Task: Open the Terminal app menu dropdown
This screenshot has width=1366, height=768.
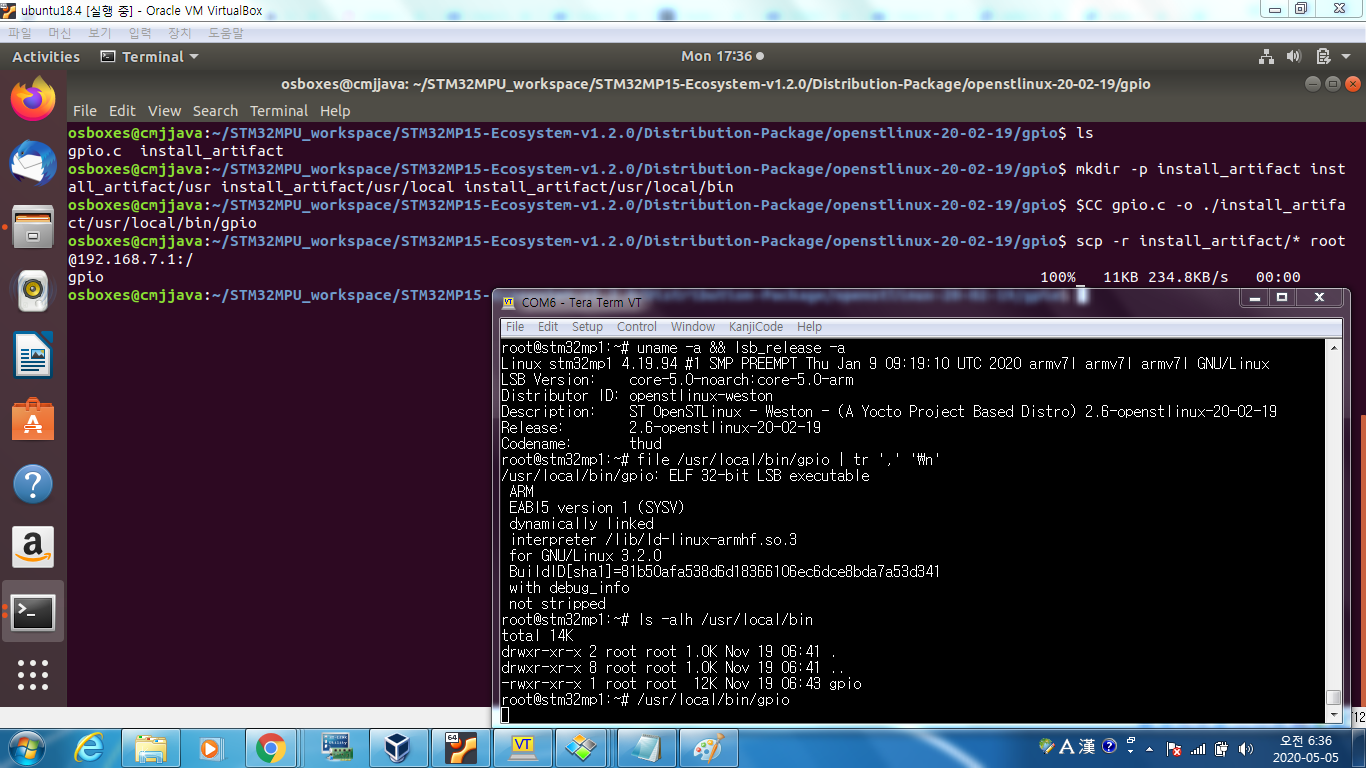Action: 150,57
